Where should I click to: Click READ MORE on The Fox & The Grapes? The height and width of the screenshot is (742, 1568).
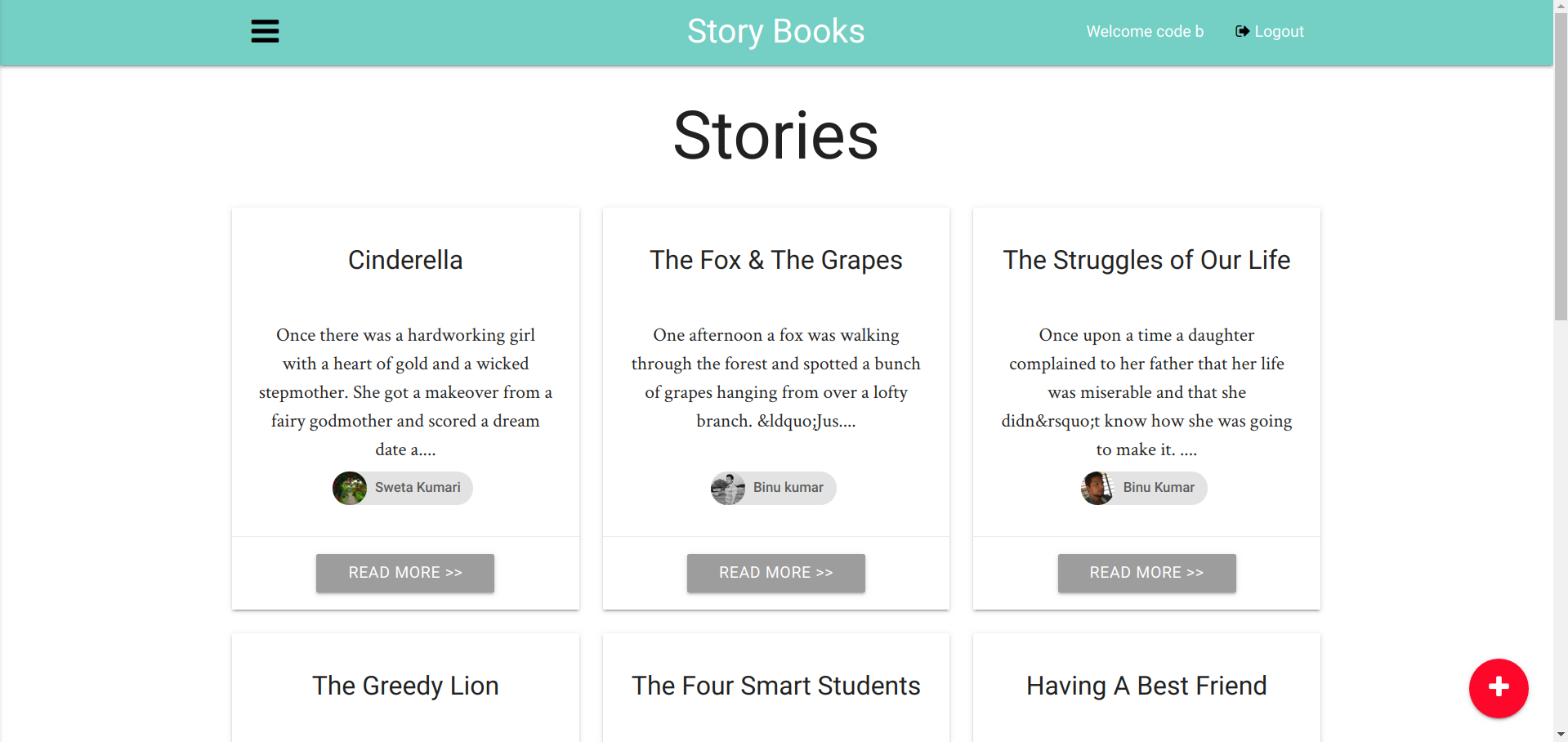tap(775, 573)
